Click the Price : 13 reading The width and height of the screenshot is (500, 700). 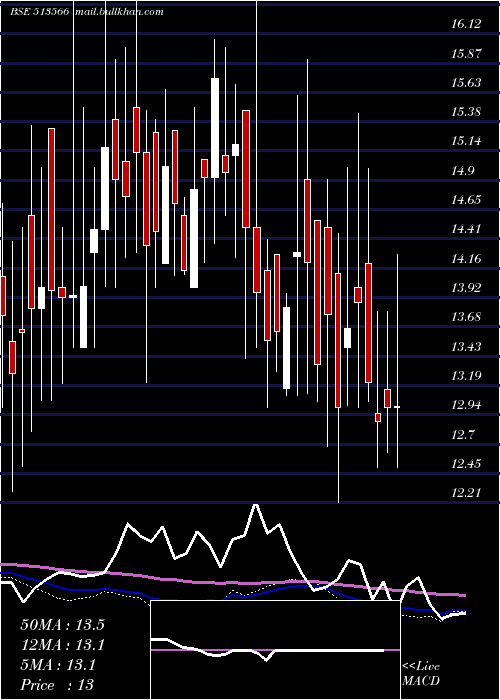(x=57, y=685)
